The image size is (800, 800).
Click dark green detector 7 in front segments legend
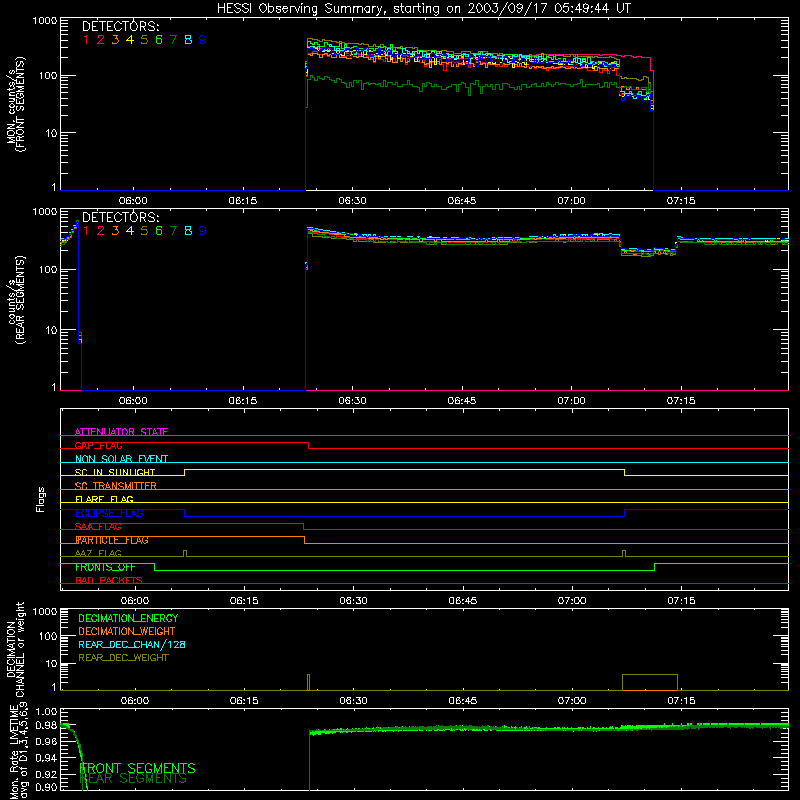[x=173, y=40]
